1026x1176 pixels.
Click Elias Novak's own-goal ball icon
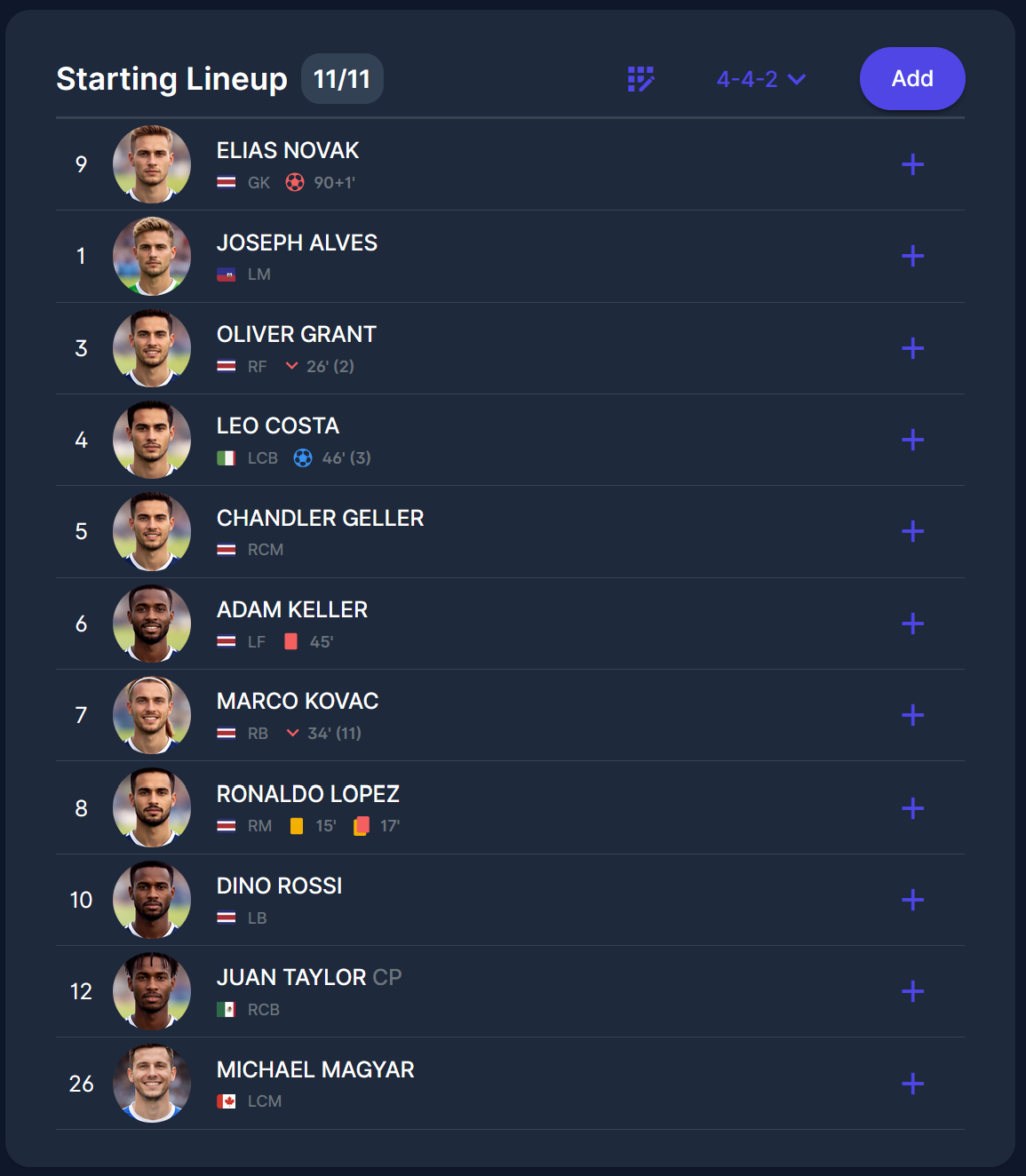tap(295, 182)
